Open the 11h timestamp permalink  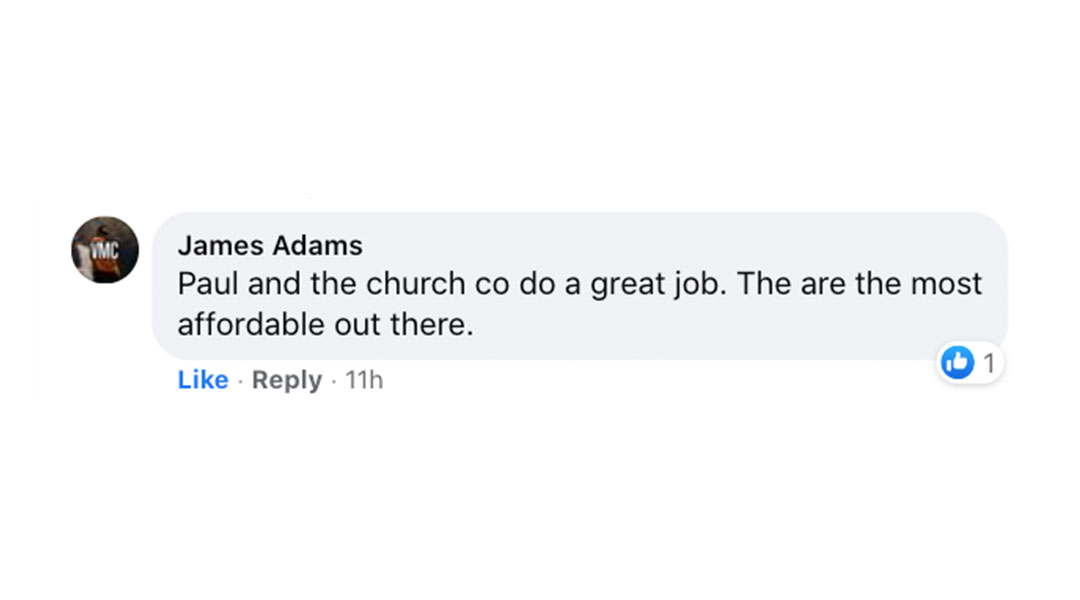tap(364, 380)
